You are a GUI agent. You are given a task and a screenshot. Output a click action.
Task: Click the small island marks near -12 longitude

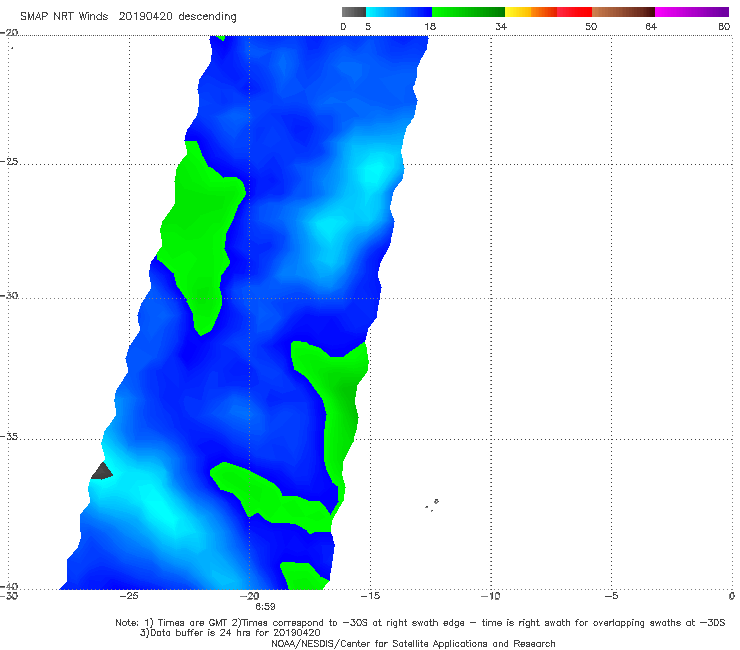(432, 505)
